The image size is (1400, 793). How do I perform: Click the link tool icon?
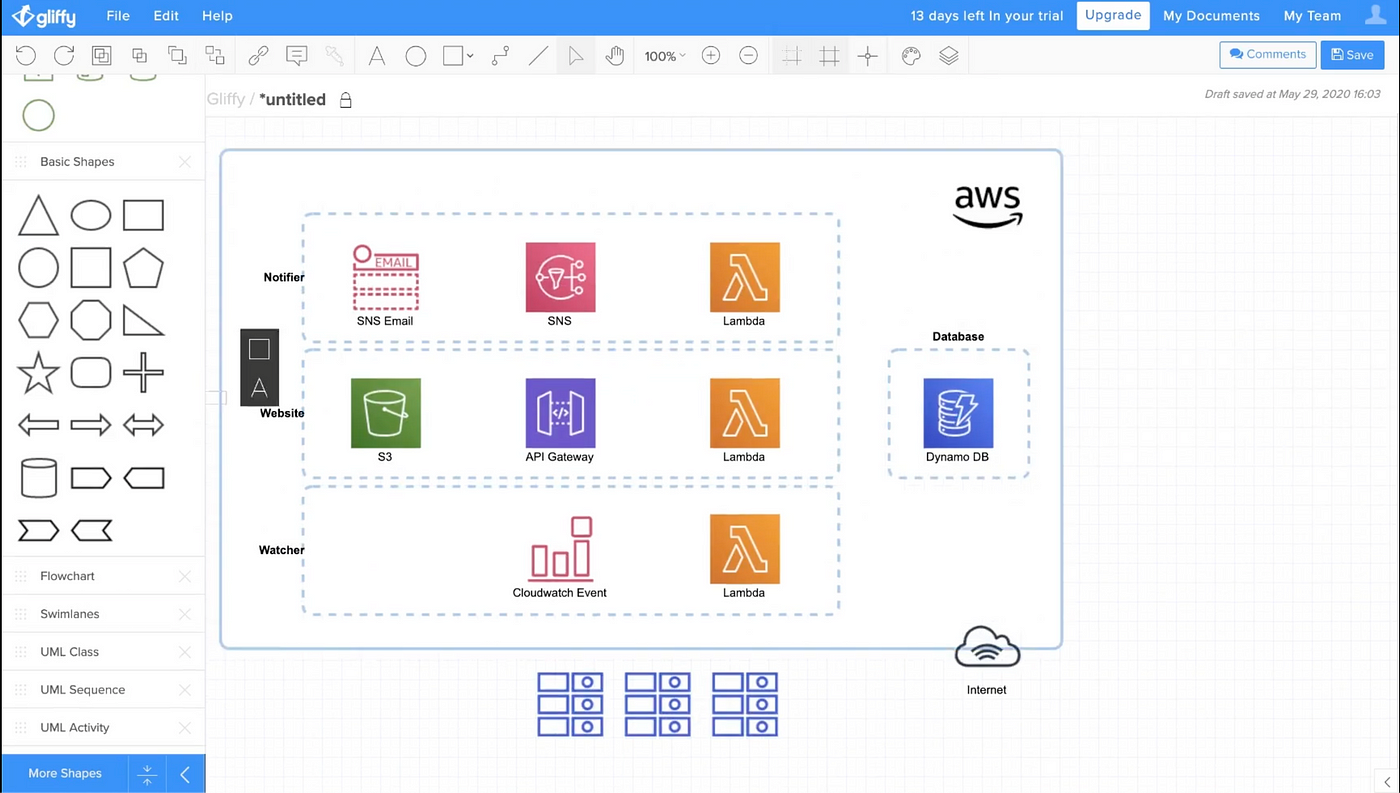258,56
